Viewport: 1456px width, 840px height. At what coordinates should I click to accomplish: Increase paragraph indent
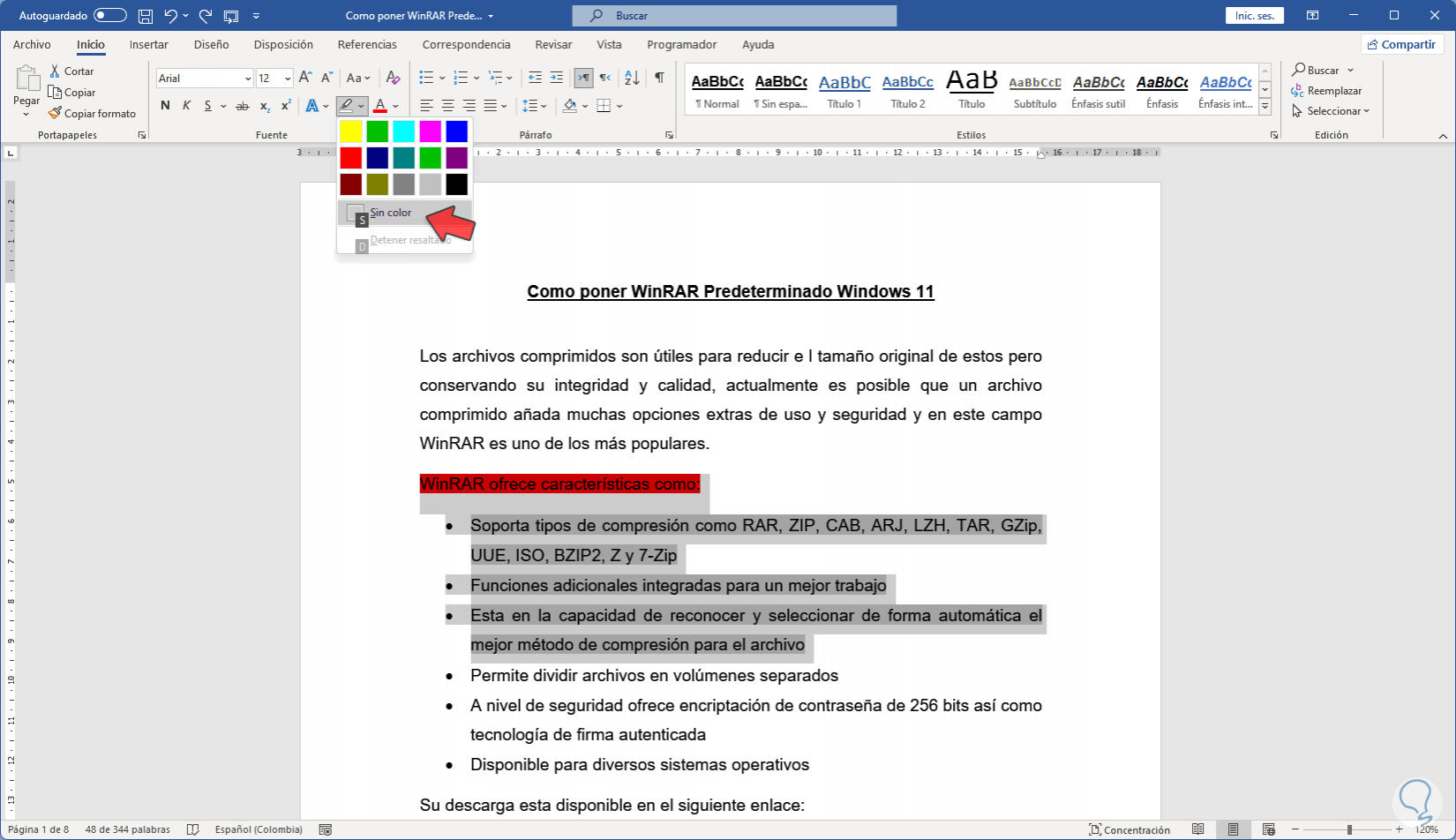(556, 78)
